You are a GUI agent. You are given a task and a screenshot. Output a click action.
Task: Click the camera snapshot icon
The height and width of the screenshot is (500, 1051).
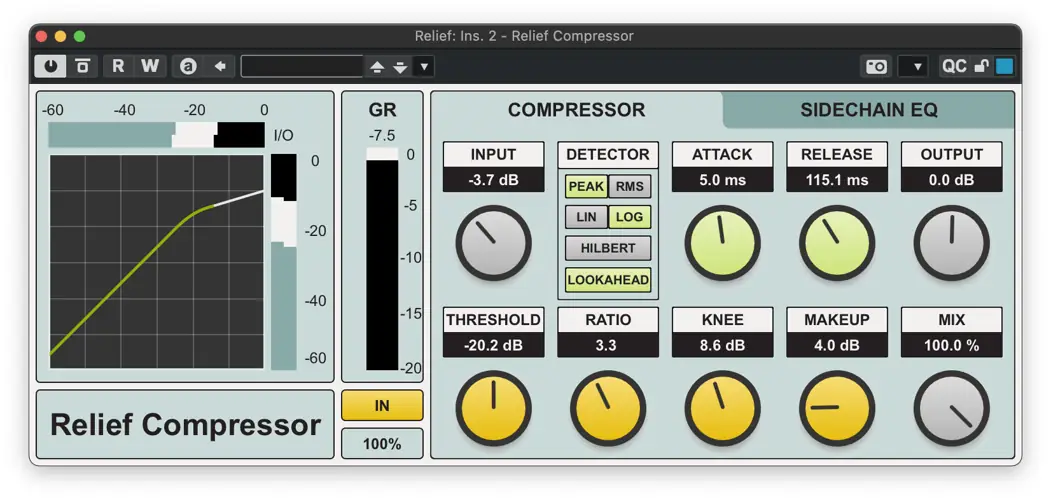coord(877,66)
